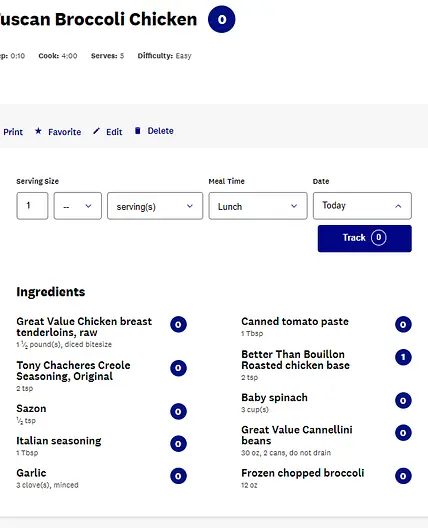
Task: Click the points badge for Frozen chopped broccoli
Action: [403, 476]
